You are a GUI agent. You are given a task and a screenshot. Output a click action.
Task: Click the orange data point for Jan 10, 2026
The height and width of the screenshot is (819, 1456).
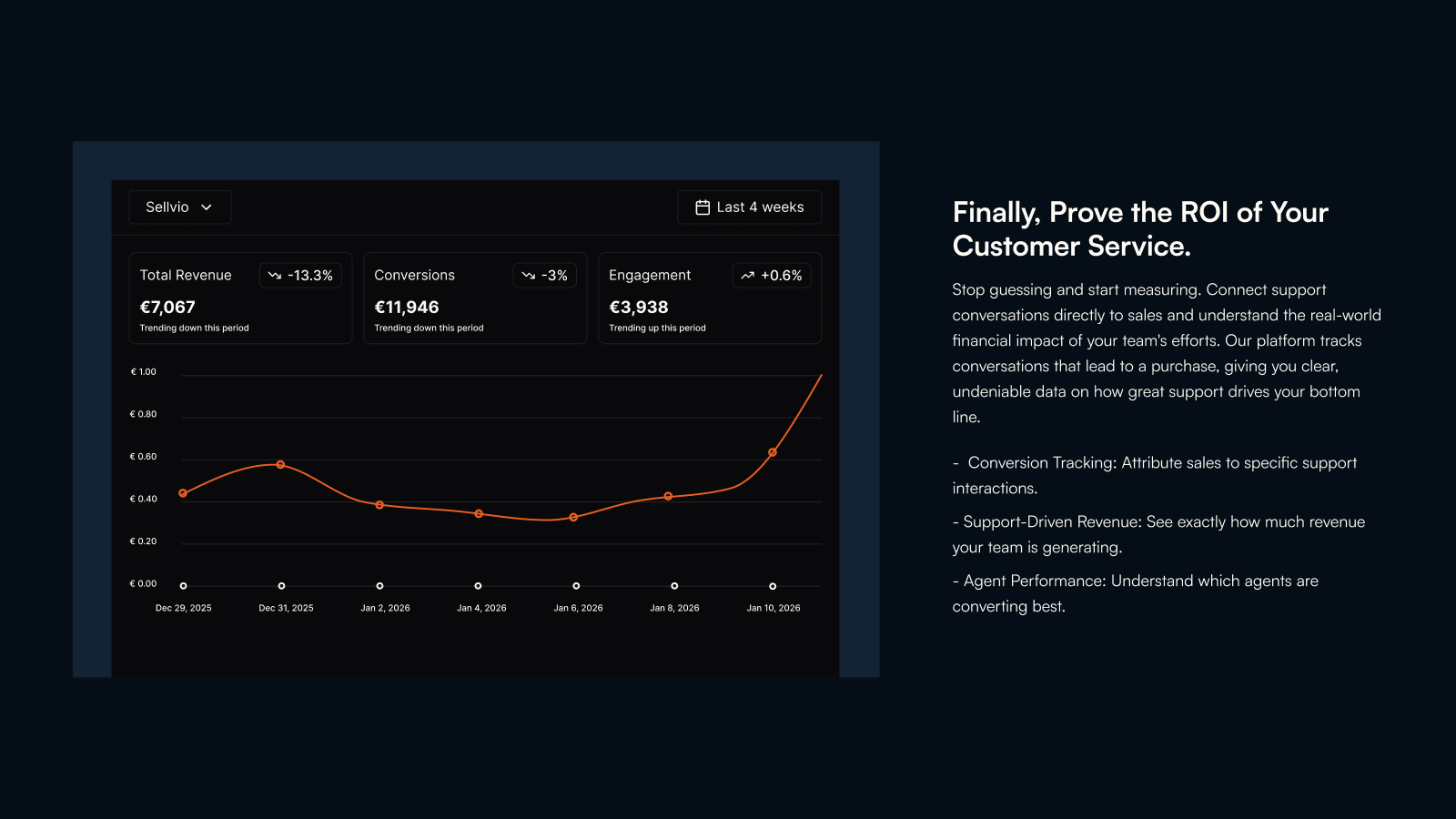(x=773, y=452)
